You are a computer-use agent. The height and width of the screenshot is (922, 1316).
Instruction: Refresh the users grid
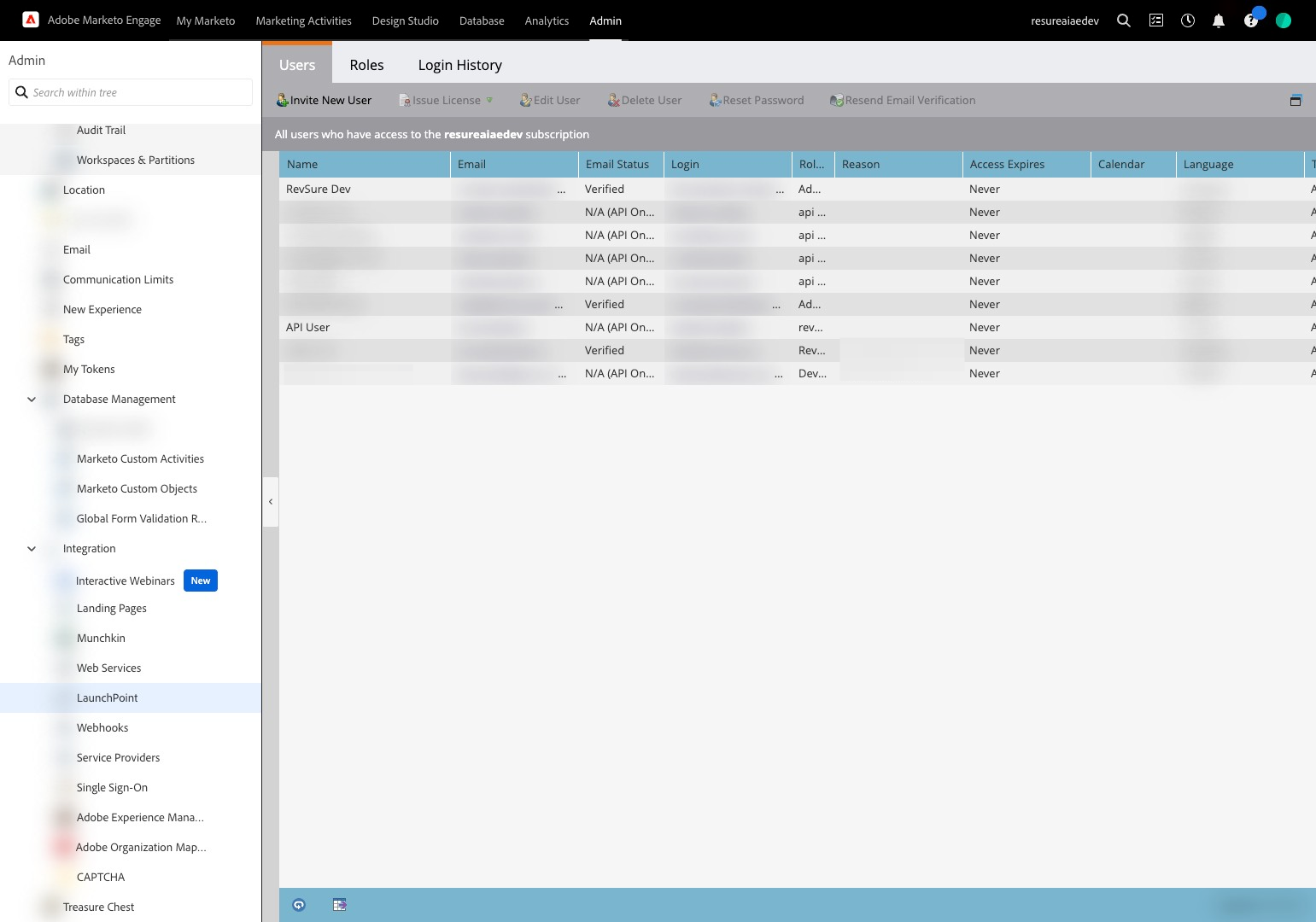299,905
